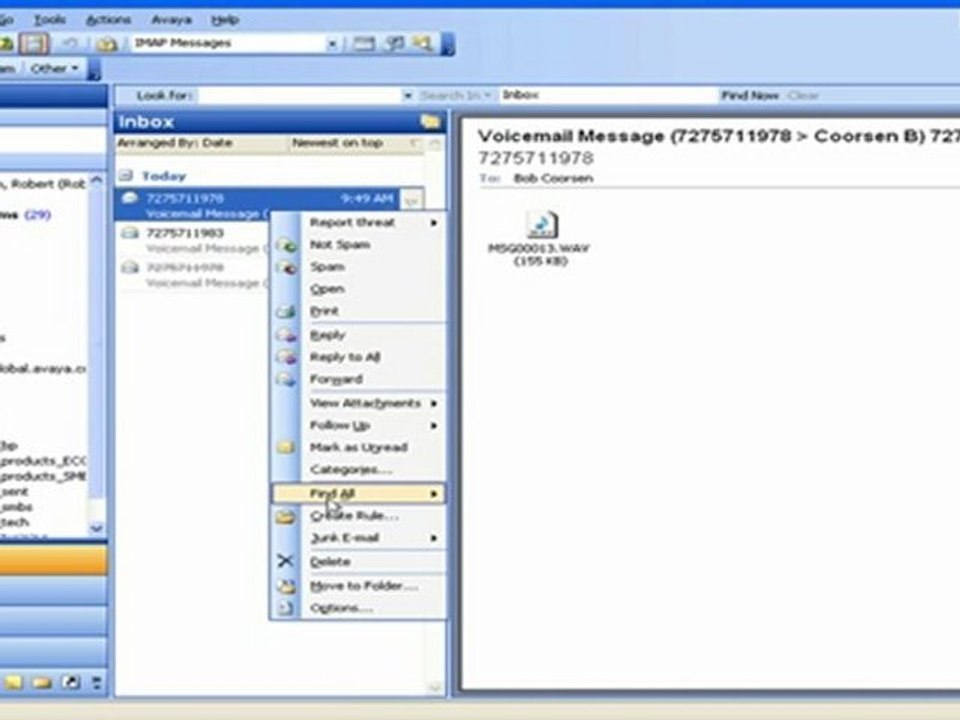Select the third greyed voicemail message

(193, 274)
